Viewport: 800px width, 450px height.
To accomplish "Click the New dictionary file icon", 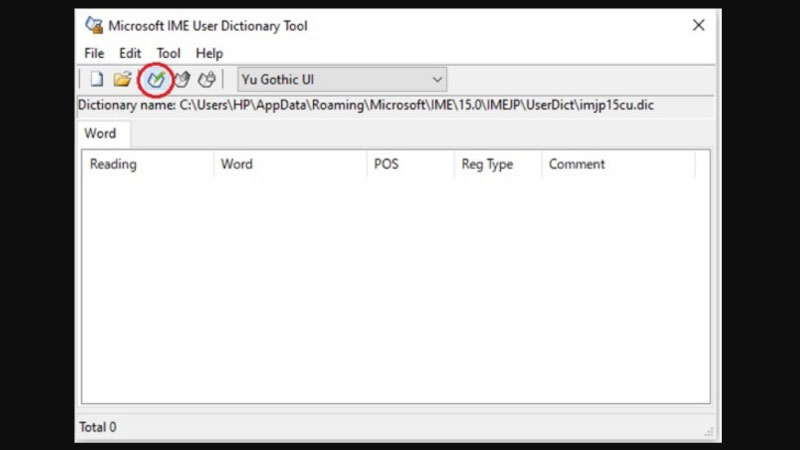I will pyautogui.click(x=97, y=79).
